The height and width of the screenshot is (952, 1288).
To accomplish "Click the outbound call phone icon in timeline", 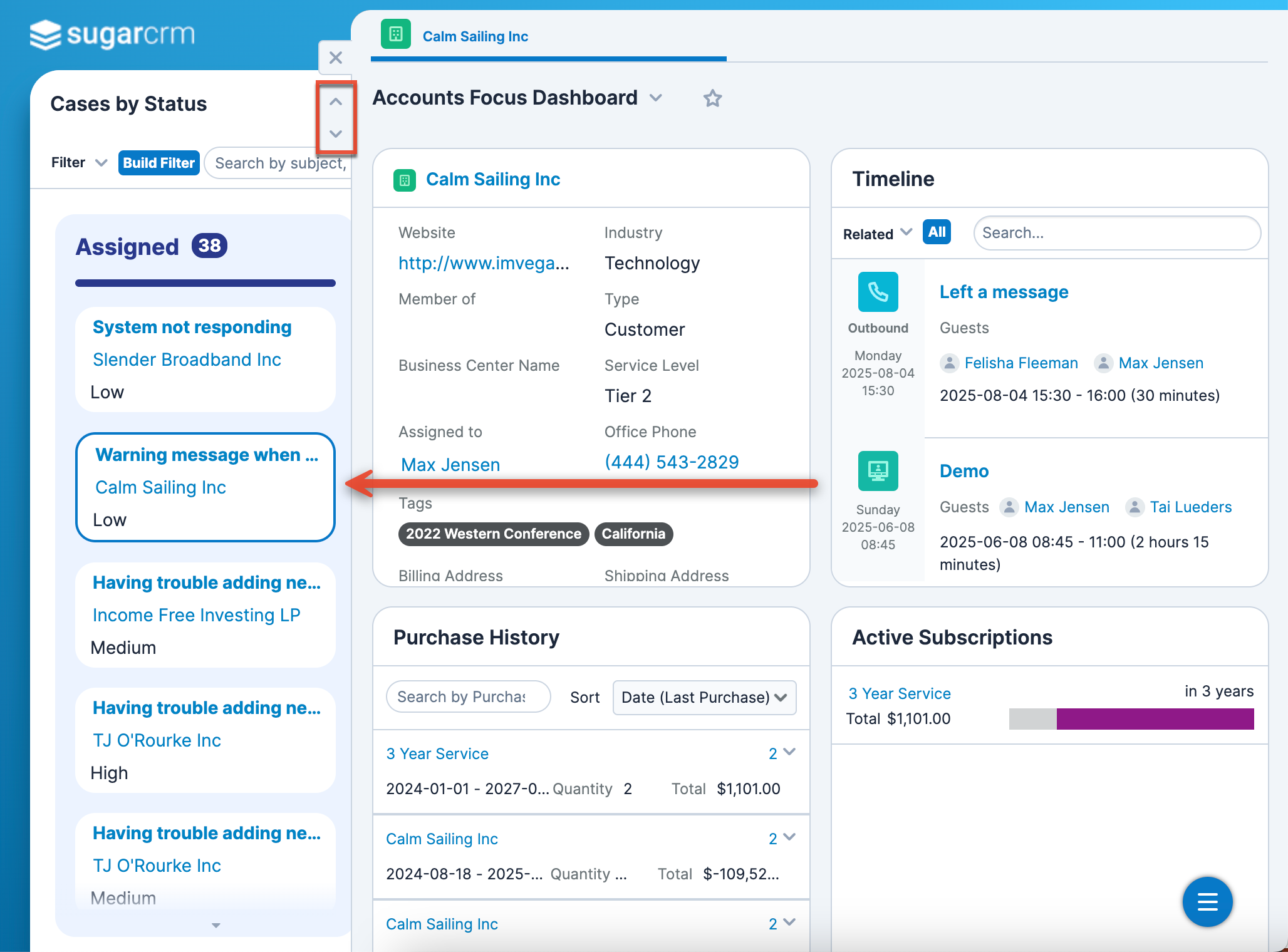I will click(878, 292).
